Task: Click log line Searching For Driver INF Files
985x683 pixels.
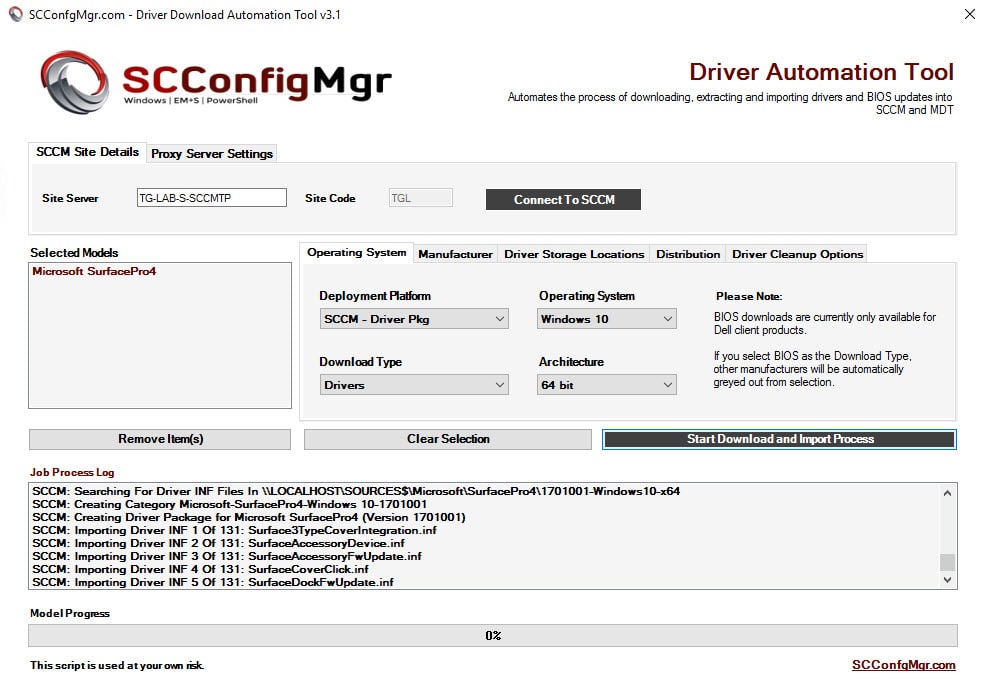Action: [356, 491]
